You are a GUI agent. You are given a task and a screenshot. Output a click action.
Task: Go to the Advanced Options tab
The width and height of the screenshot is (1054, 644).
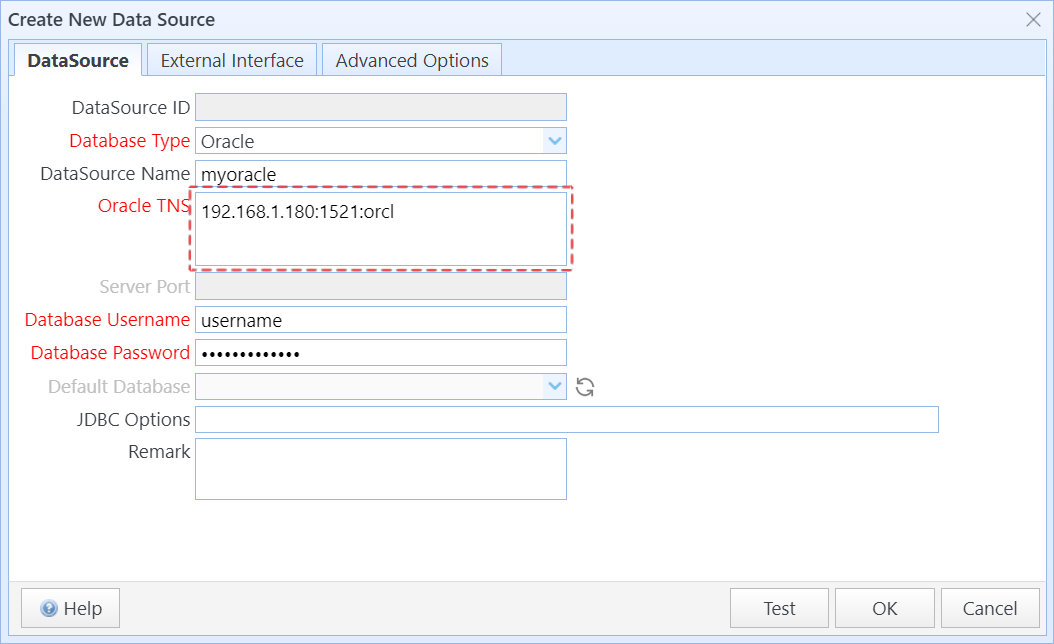pos(412,60)
